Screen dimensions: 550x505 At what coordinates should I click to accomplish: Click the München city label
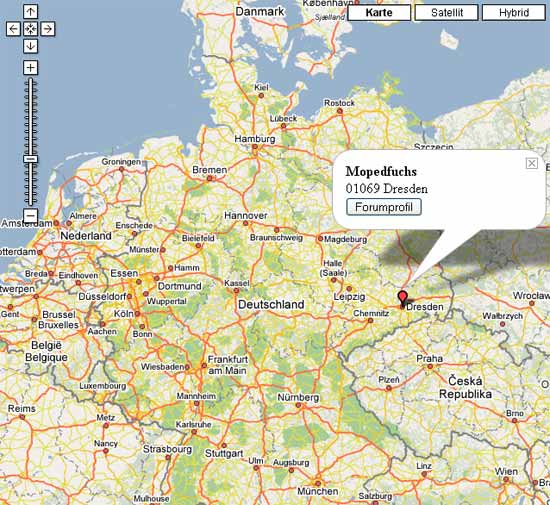(317, 491)
